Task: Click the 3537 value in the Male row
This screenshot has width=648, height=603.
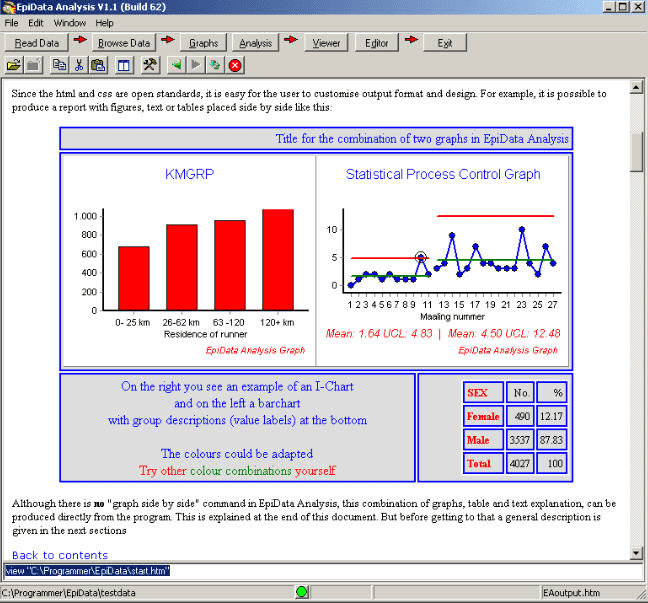Action: pos(520,440)
